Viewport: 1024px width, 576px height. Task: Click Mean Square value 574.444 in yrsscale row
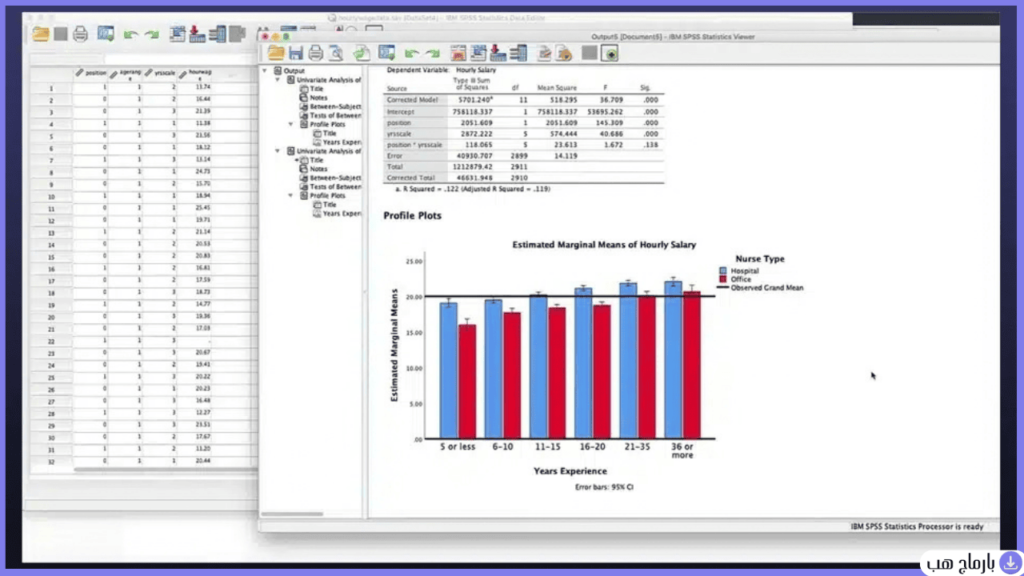click(x=562, y=134)
